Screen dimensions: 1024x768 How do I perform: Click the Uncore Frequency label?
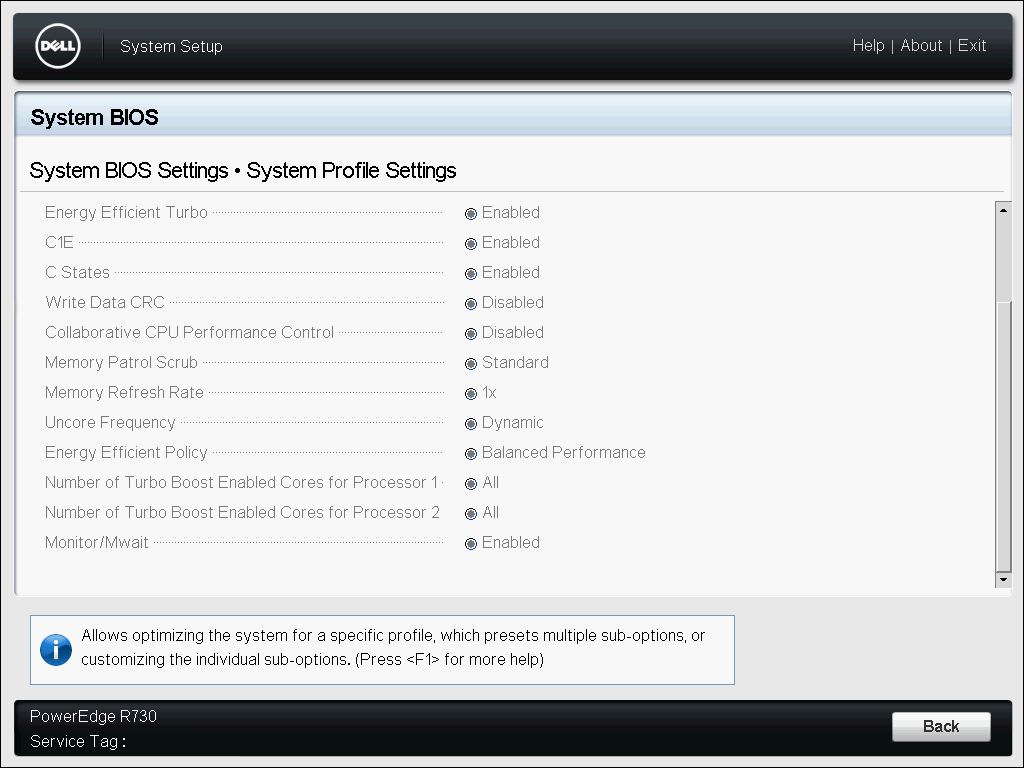click(x=110, y=423)
